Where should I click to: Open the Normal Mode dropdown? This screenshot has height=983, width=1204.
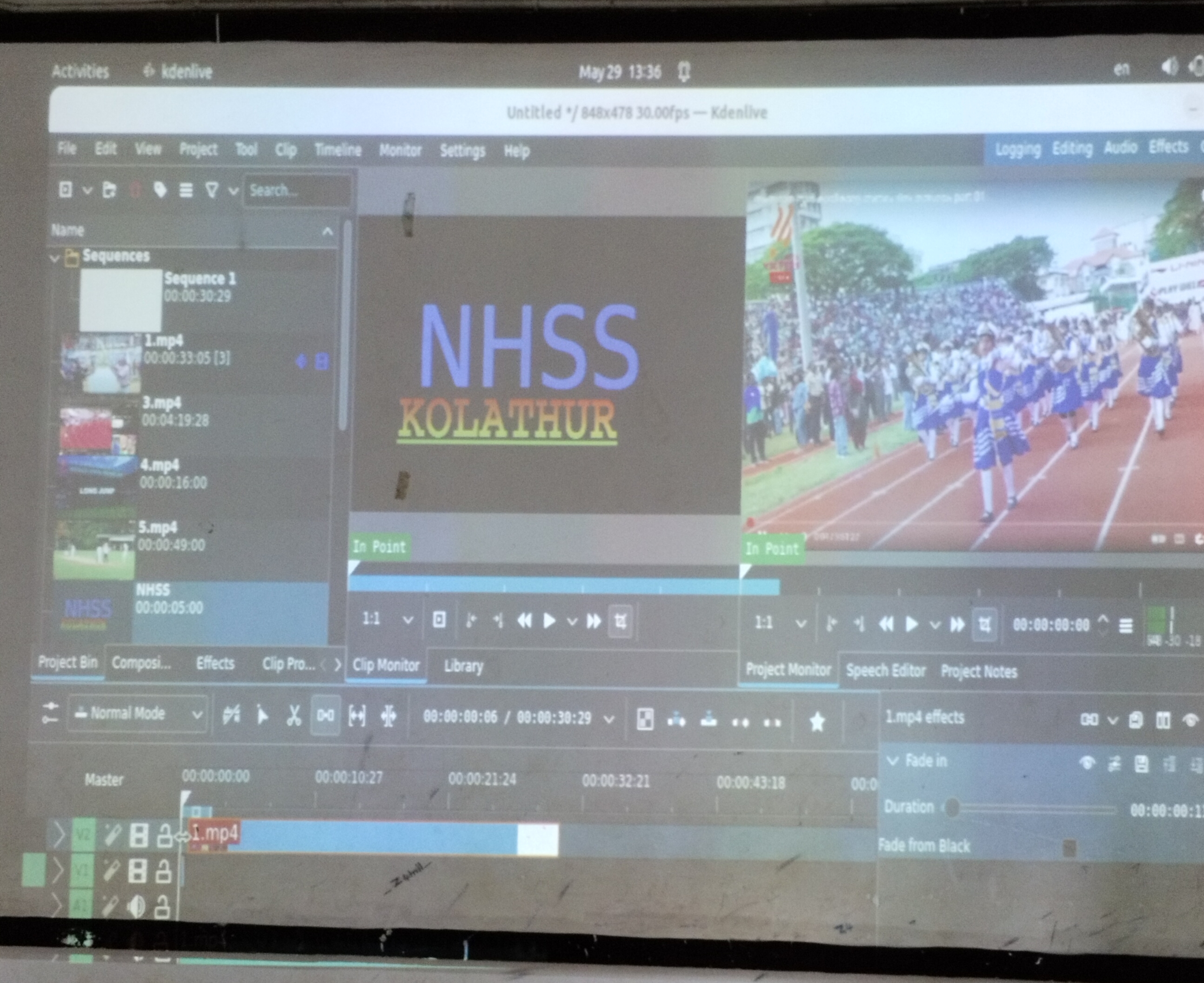(x=138, y=714)
